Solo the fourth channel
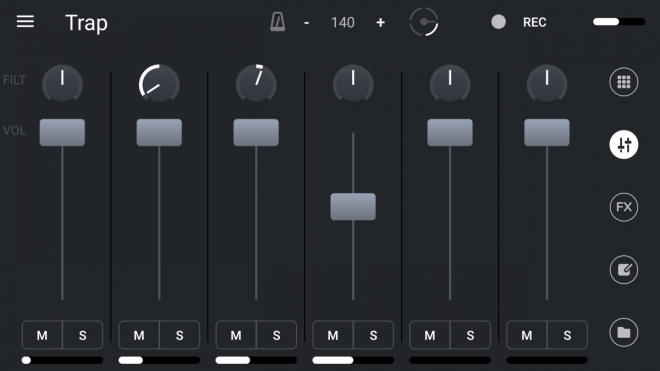 coord(373,335)
